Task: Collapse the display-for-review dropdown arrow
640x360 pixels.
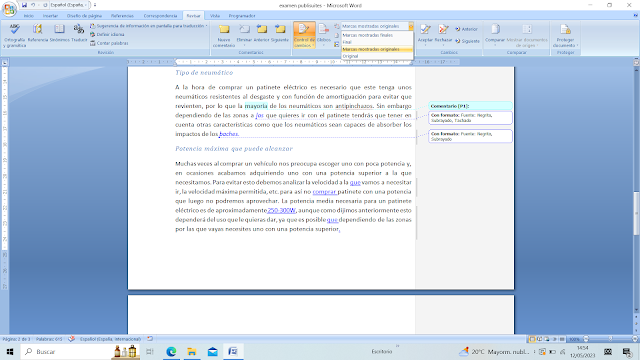Action: point(411,26)
